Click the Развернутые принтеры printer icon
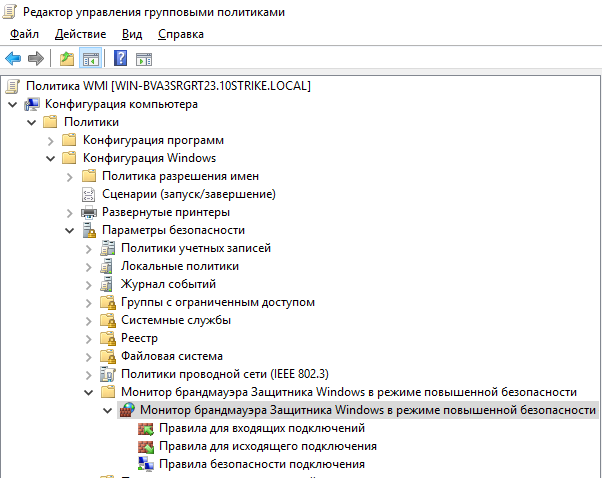This screenshot has width=602, height=478. [89, 212]
